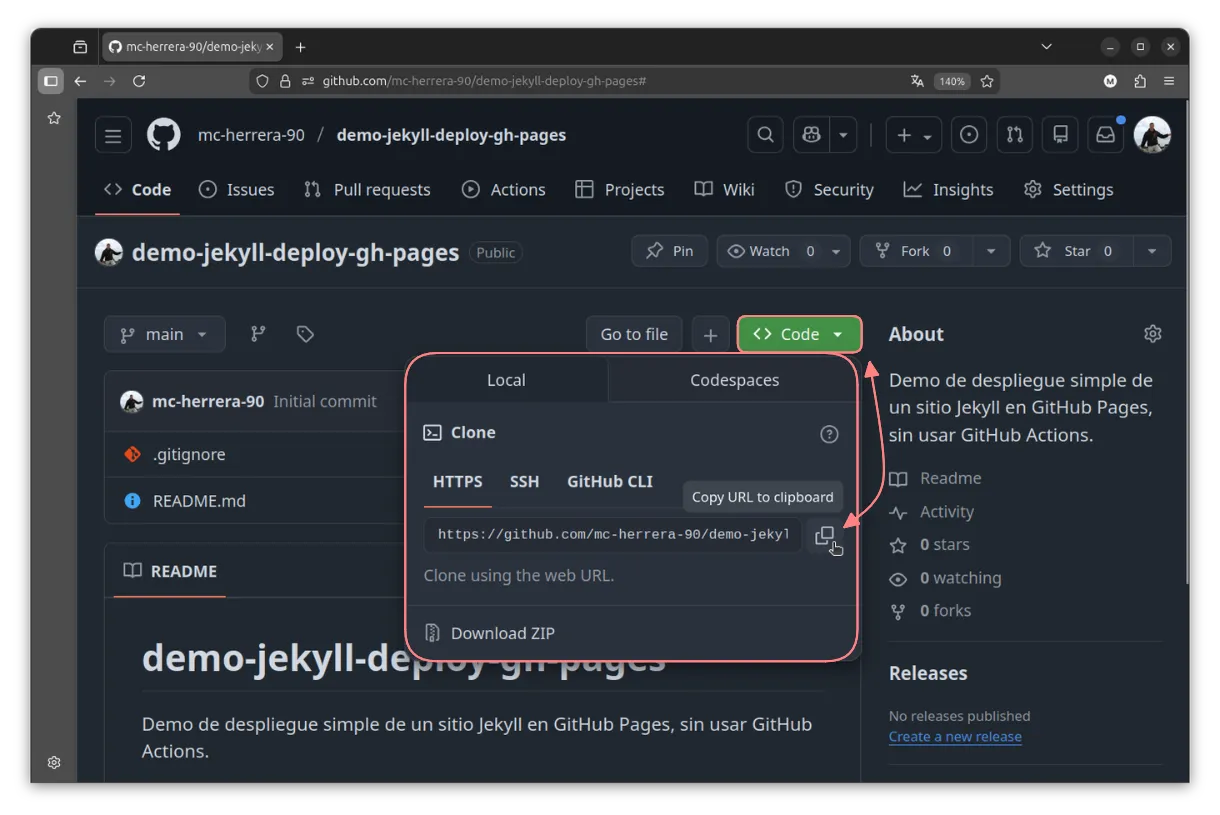Open the repository Settings tab

1068,189
